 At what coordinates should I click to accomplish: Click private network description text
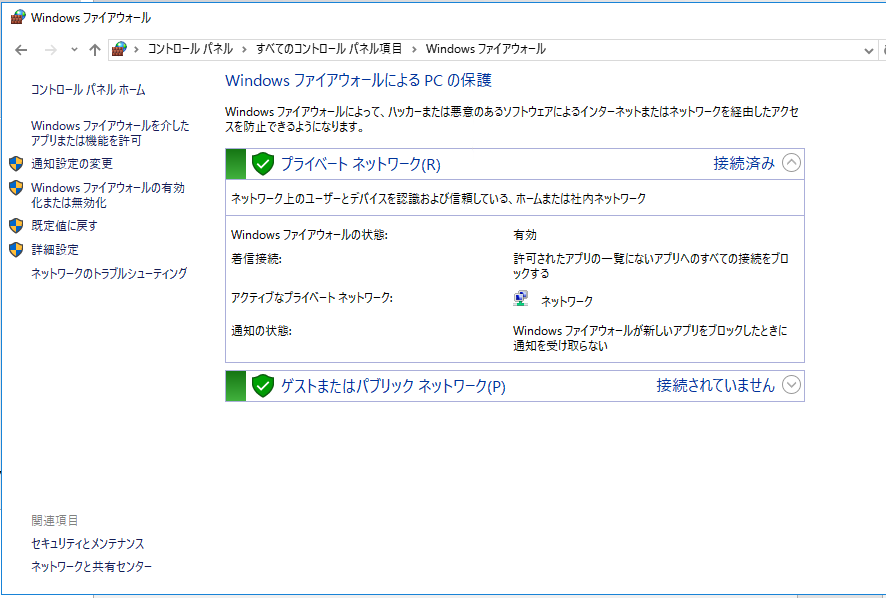[x=438, y=198]
